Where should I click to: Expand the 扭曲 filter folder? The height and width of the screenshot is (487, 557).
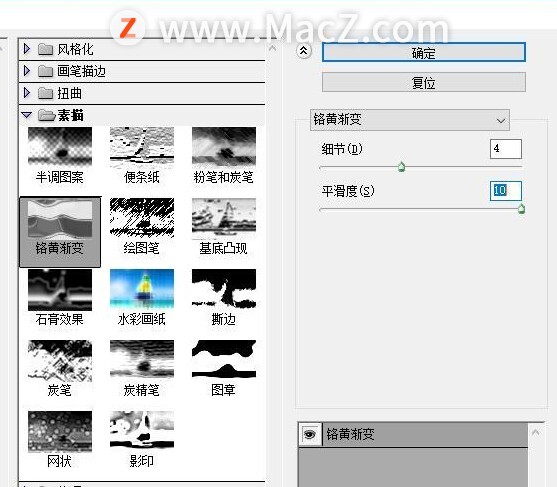pyautogui.click(x=27, y=93)
